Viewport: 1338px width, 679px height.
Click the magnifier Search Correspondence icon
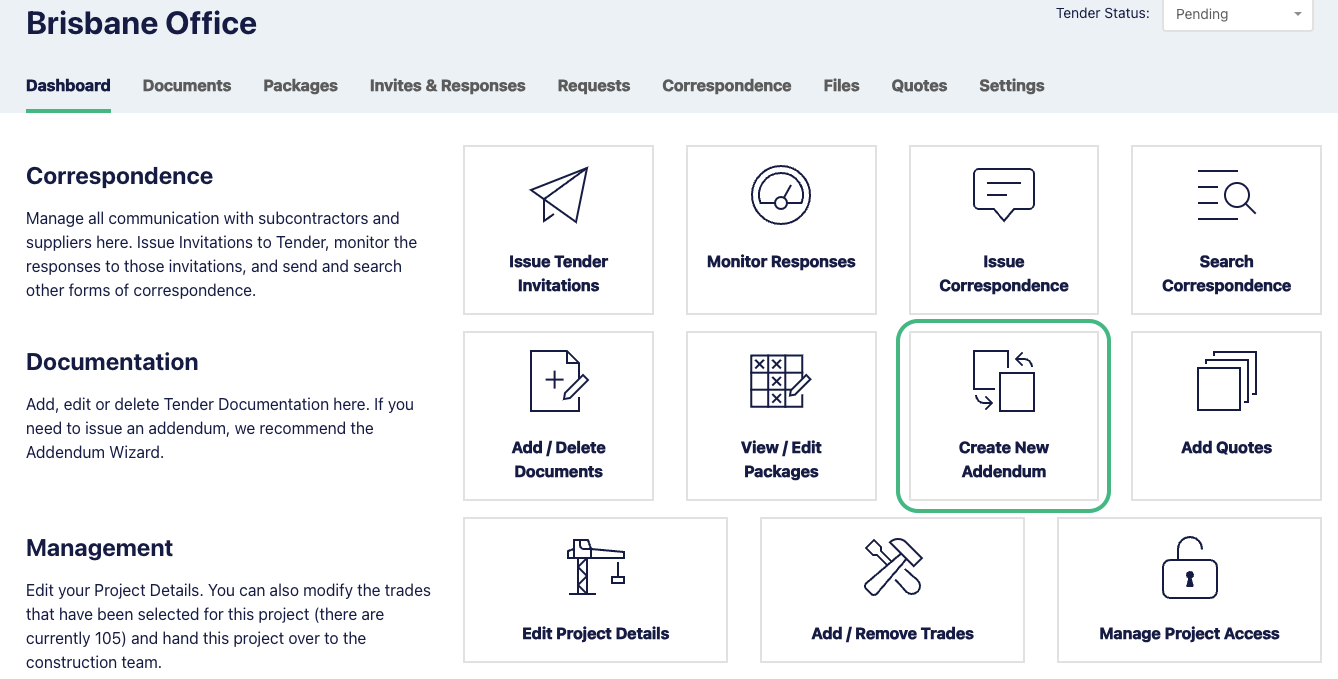[x=1226, y=194]
